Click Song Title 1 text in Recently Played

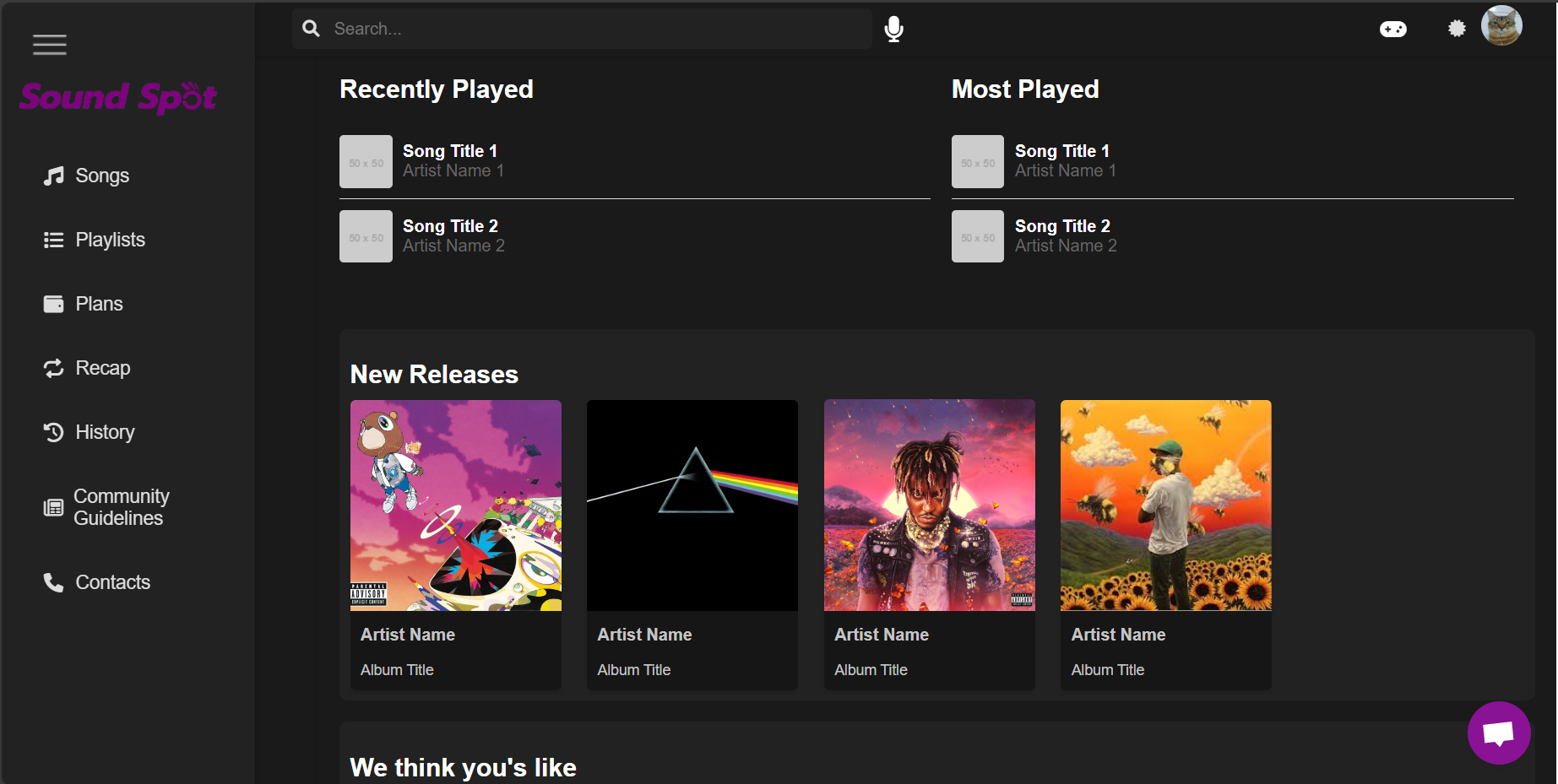450,151
